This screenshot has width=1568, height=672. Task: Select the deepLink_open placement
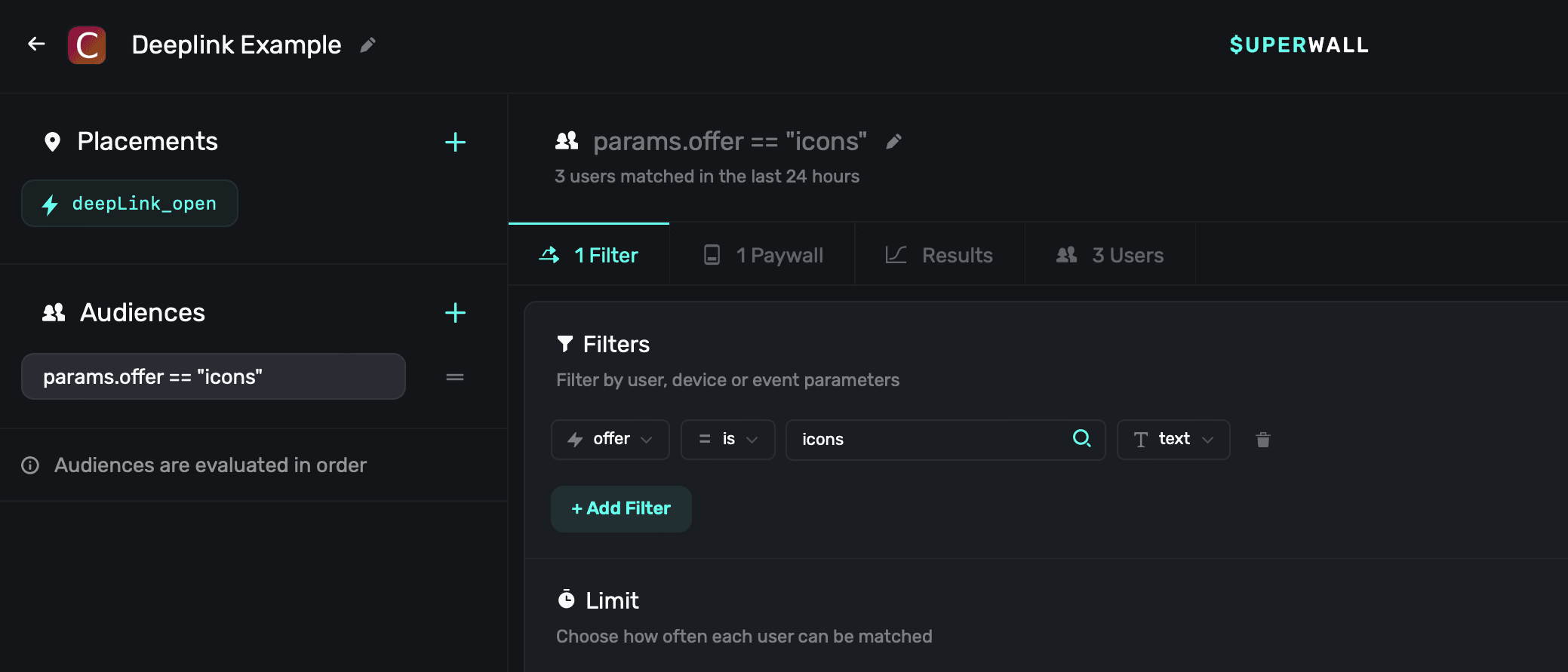point(130,204)
